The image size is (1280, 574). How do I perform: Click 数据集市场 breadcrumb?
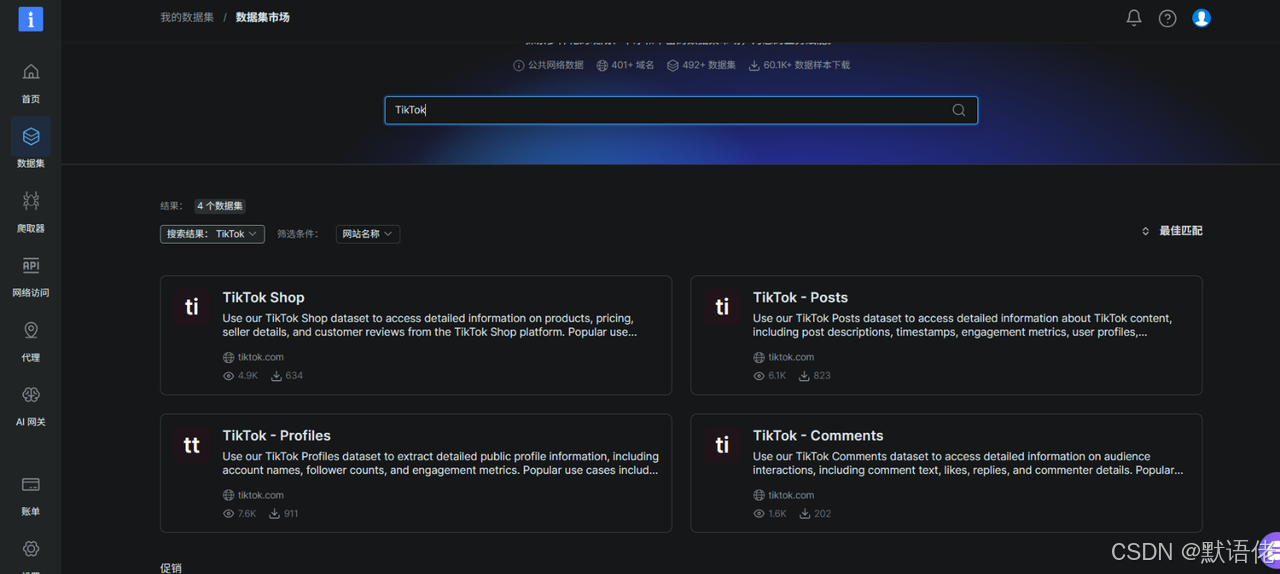[263, 17]
